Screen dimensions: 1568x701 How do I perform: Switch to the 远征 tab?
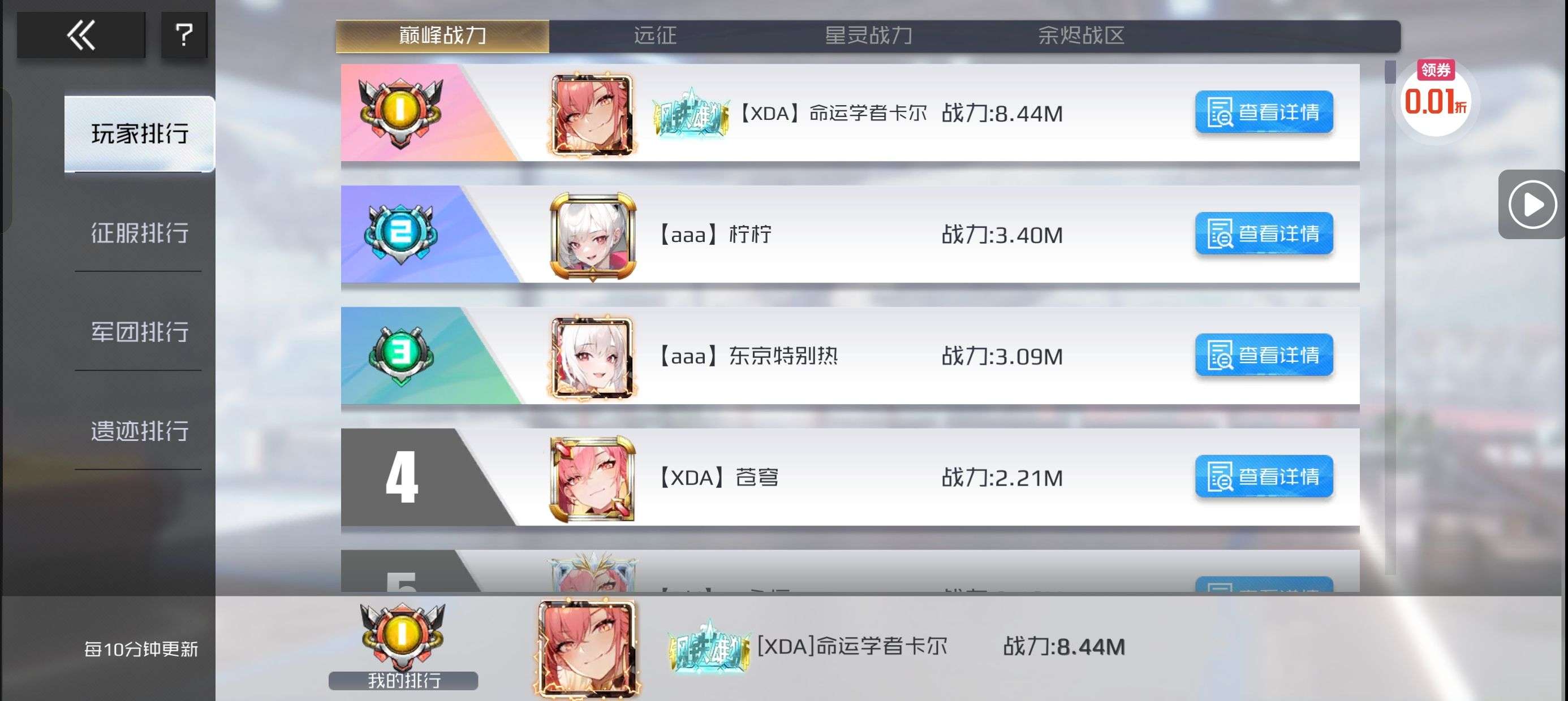655,36
